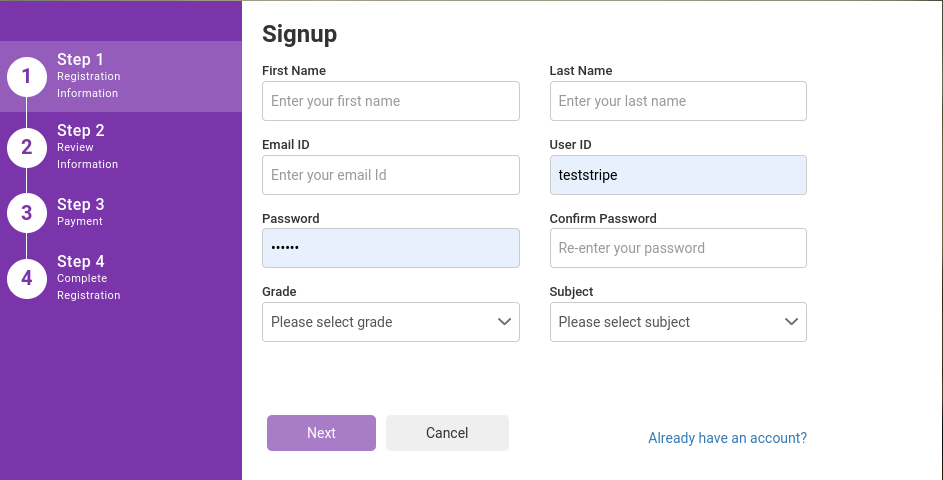Focus the Confirm Password field
943x480 pixels.
[x=678, y=248]
